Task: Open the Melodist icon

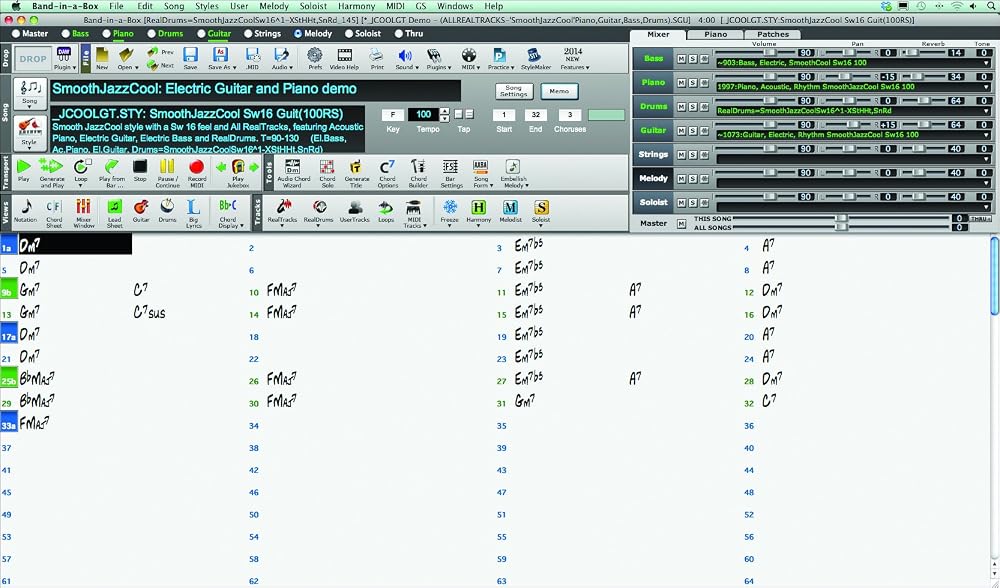Action: pos(510,210)
